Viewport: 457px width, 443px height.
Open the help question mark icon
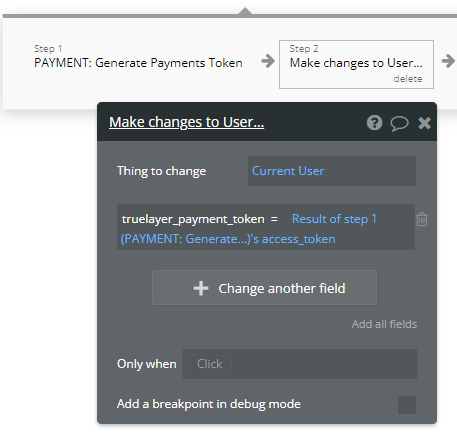point(374,123)
